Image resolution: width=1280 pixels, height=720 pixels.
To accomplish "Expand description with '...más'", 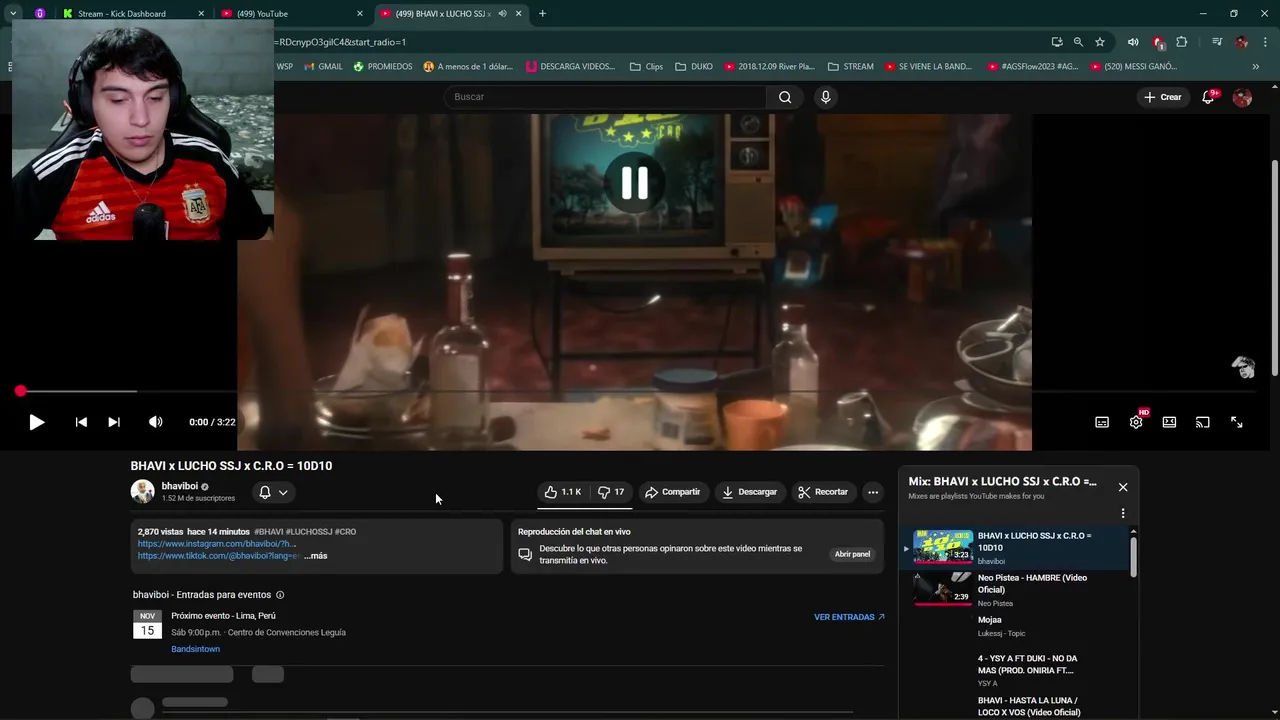I will click(x=315, y=556).
